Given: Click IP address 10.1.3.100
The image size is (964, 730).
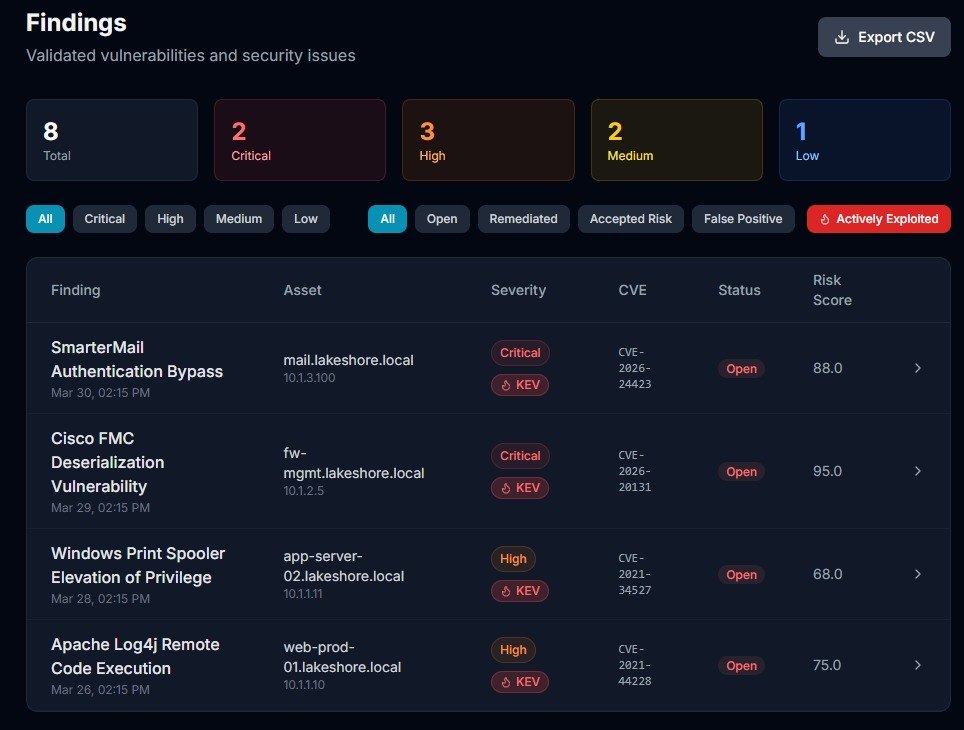Looking at the screenshot, I should (309, 378).
